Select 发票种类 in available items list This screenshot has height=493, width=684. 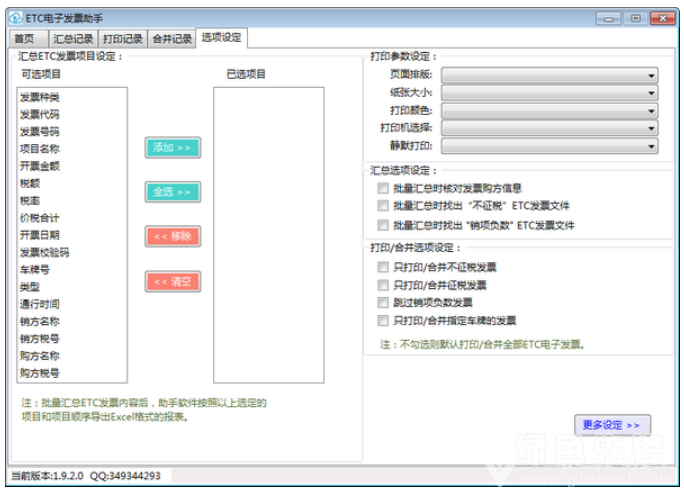coord(40,97)
